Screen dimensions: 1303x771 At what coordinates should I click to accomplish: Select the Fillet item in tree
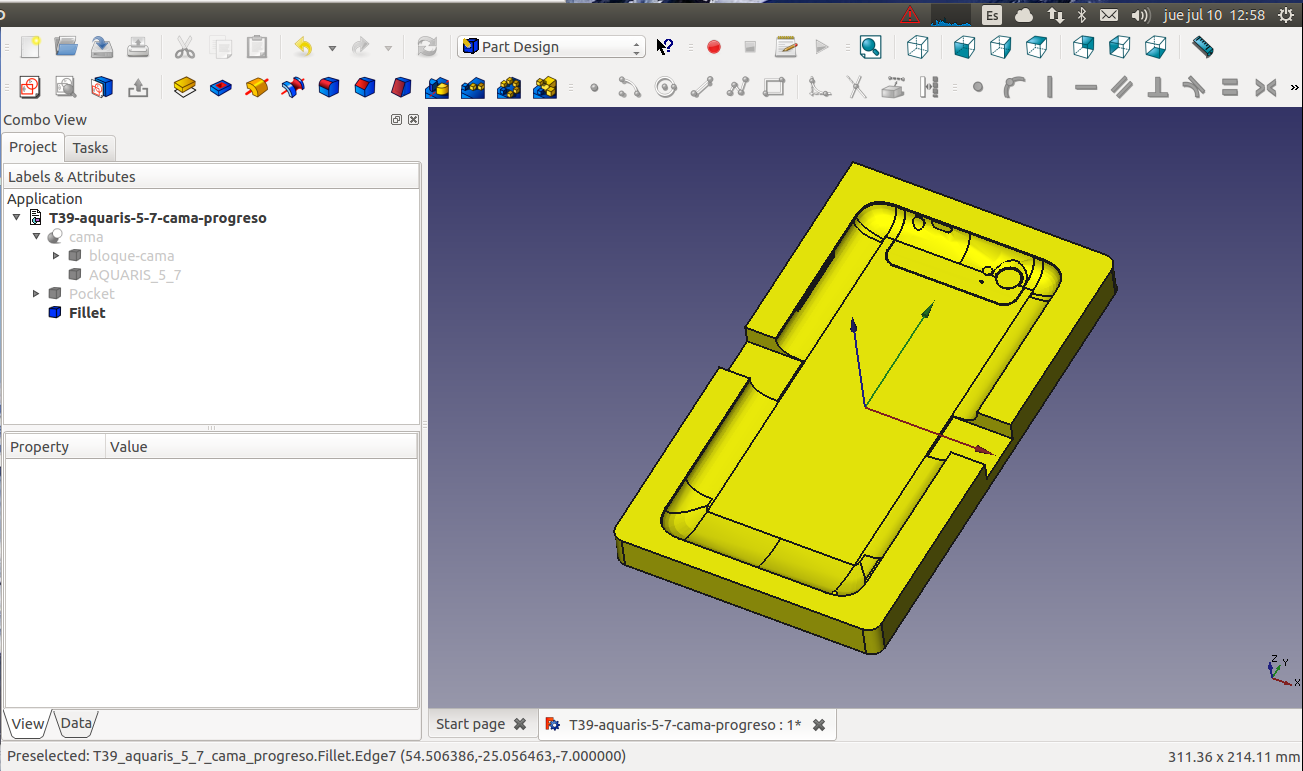click(x=87, y=313)
